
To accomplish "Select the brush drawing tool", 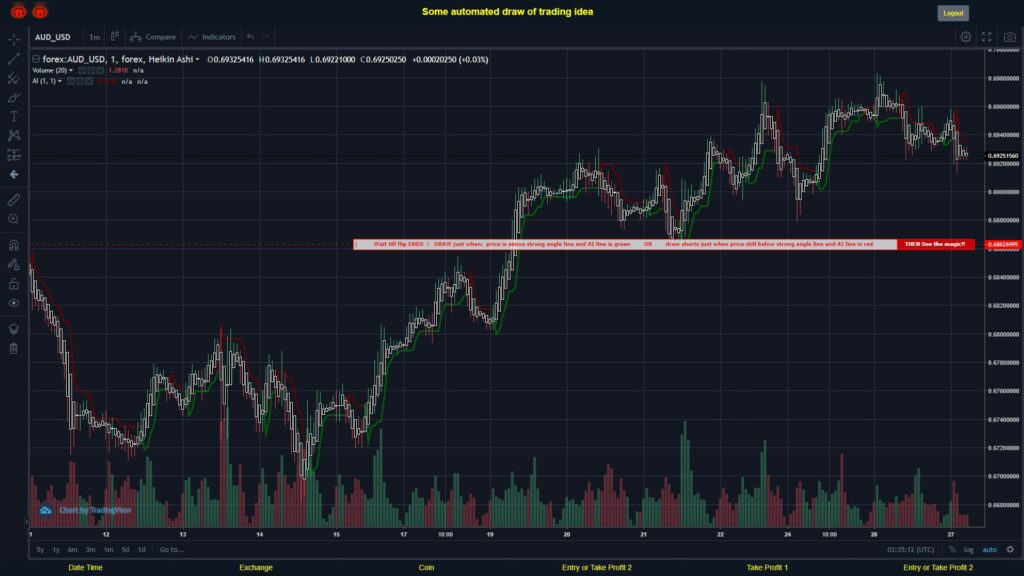I will coord(14,97).
